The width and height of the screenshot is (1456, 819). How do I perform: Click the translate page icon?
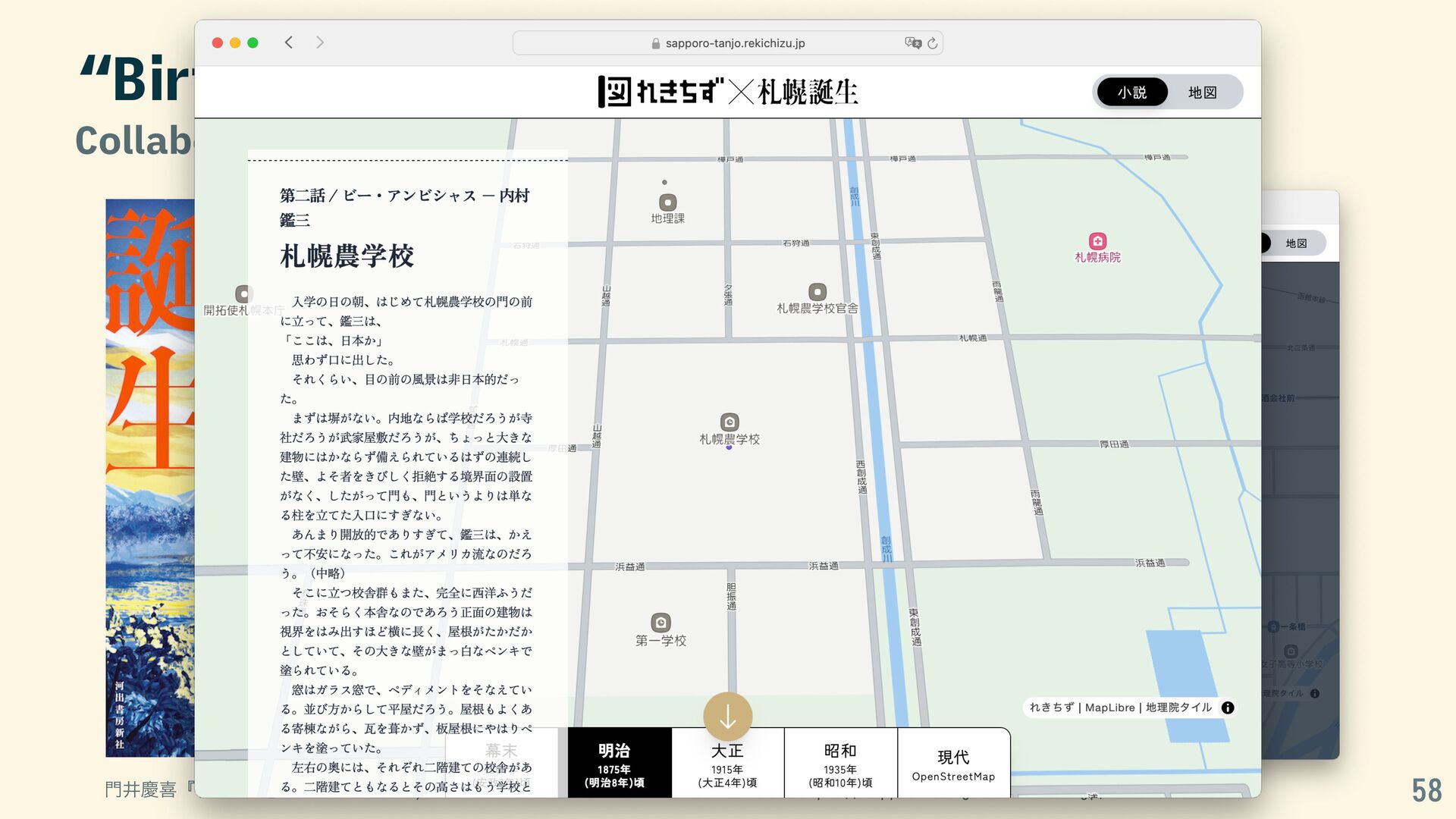pyautogui.click(x=912, y=43)
